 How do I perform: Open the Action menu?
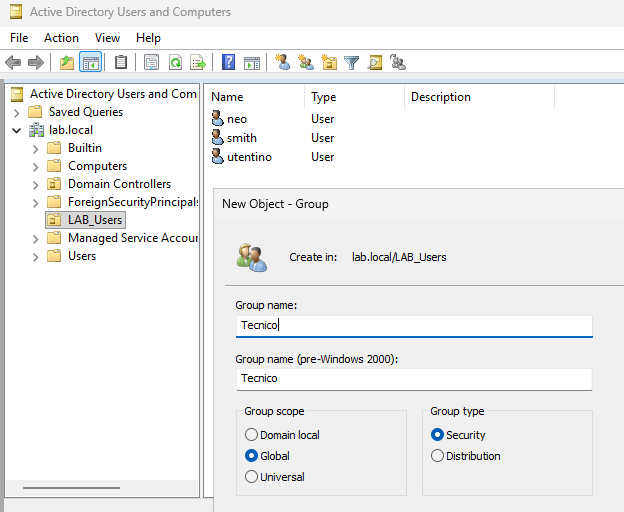61,37
